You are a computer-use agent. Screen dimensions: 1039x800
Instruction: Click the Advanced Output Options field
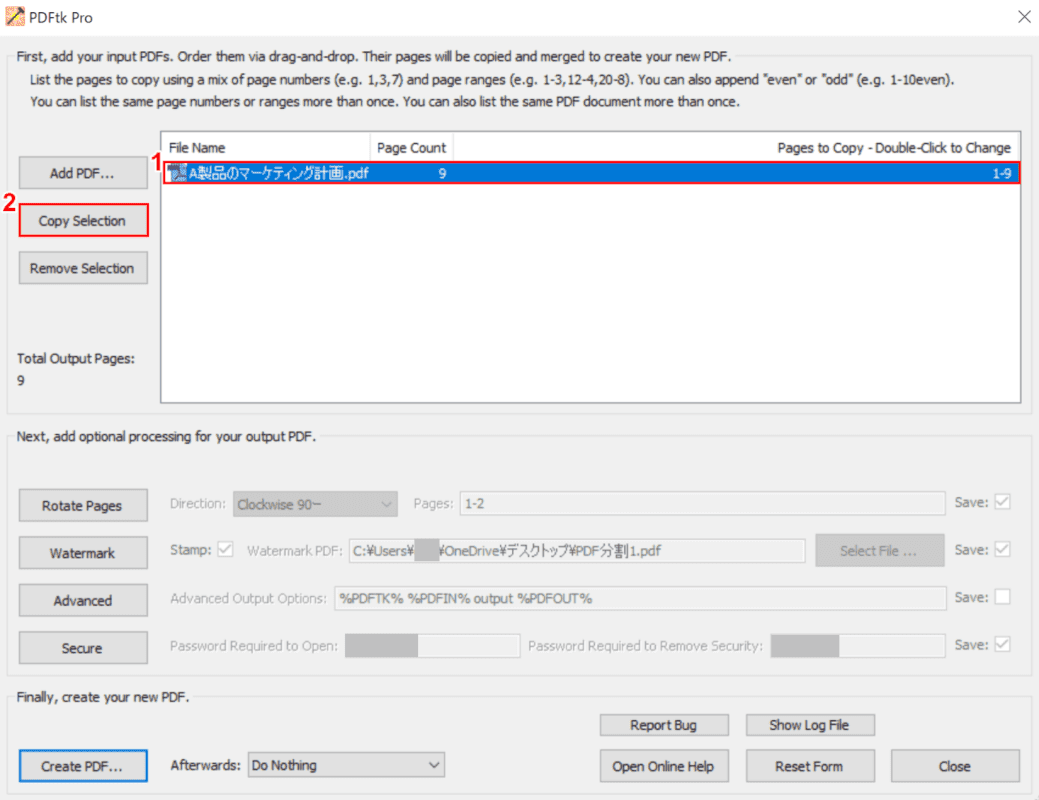(x=640, y=599)
